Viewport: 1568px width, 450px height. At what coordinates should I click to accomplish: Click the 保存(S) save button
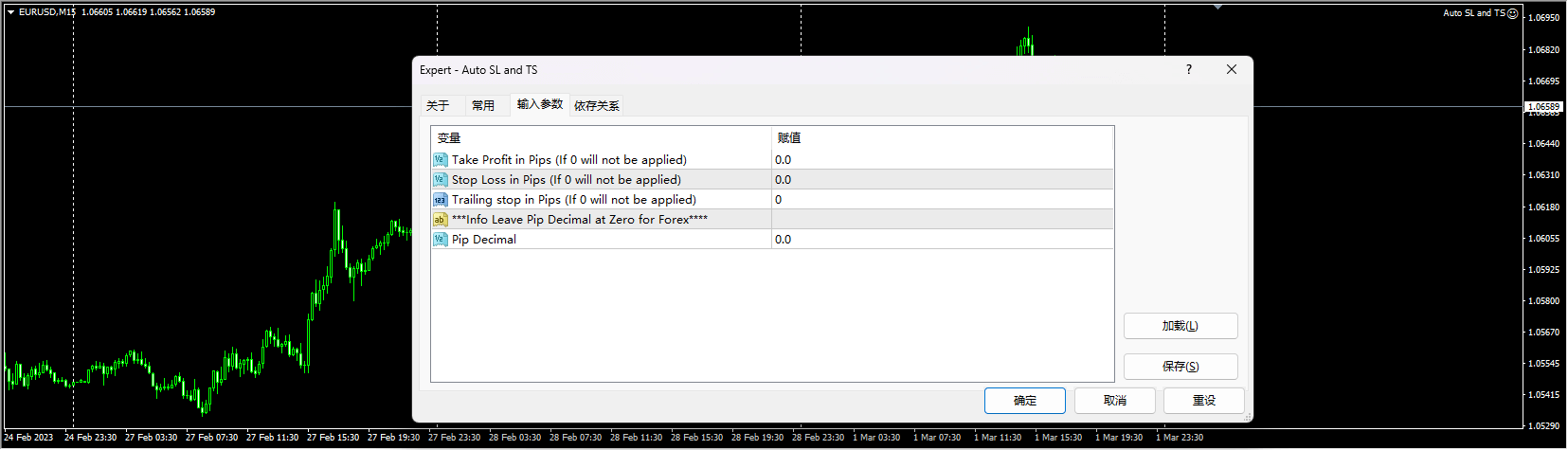(1181, 367)
